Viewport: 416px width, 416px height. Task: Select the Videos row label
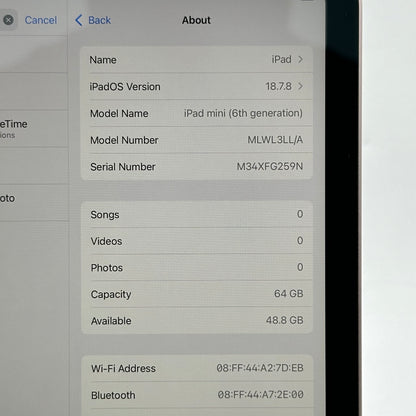pyautogui.click(x=106, y=241)
